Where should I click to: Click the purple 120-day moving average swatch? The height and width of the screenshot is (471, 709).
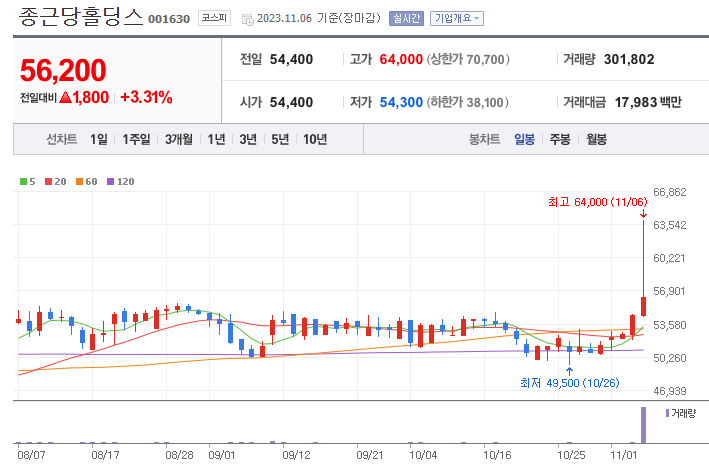pos(110,182)
